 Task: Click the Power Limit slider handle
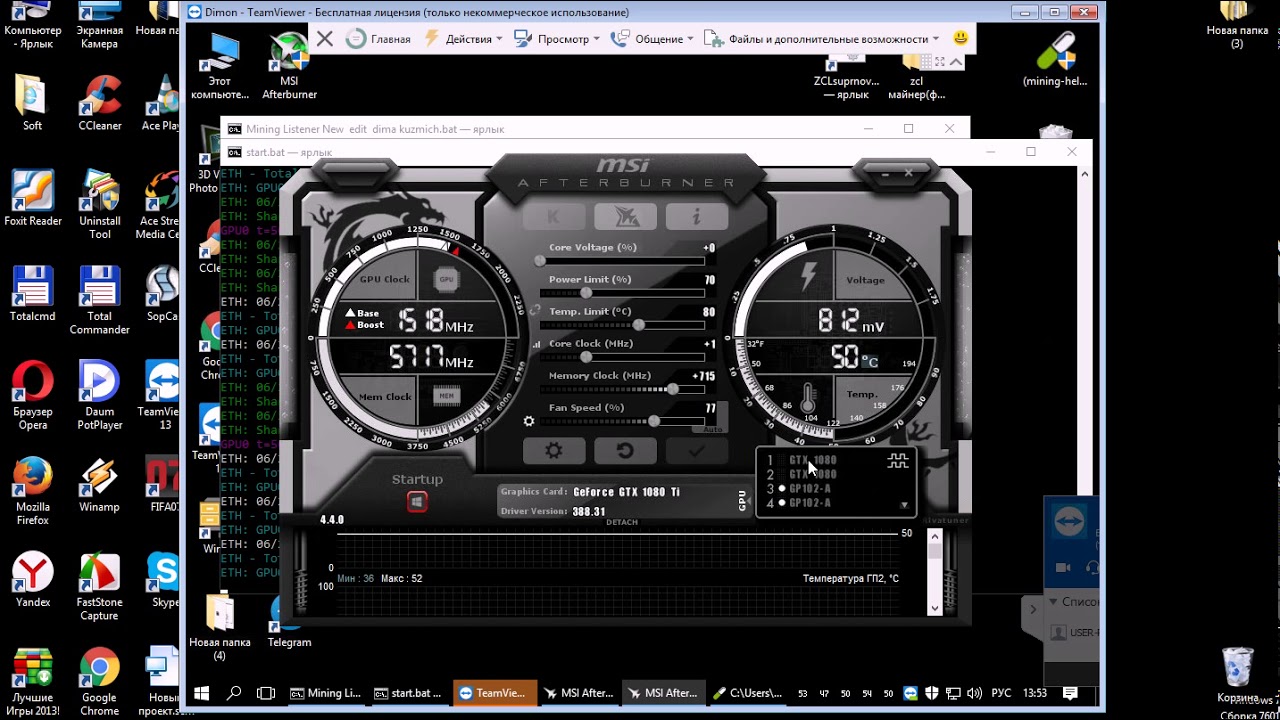tap(586, 293)
